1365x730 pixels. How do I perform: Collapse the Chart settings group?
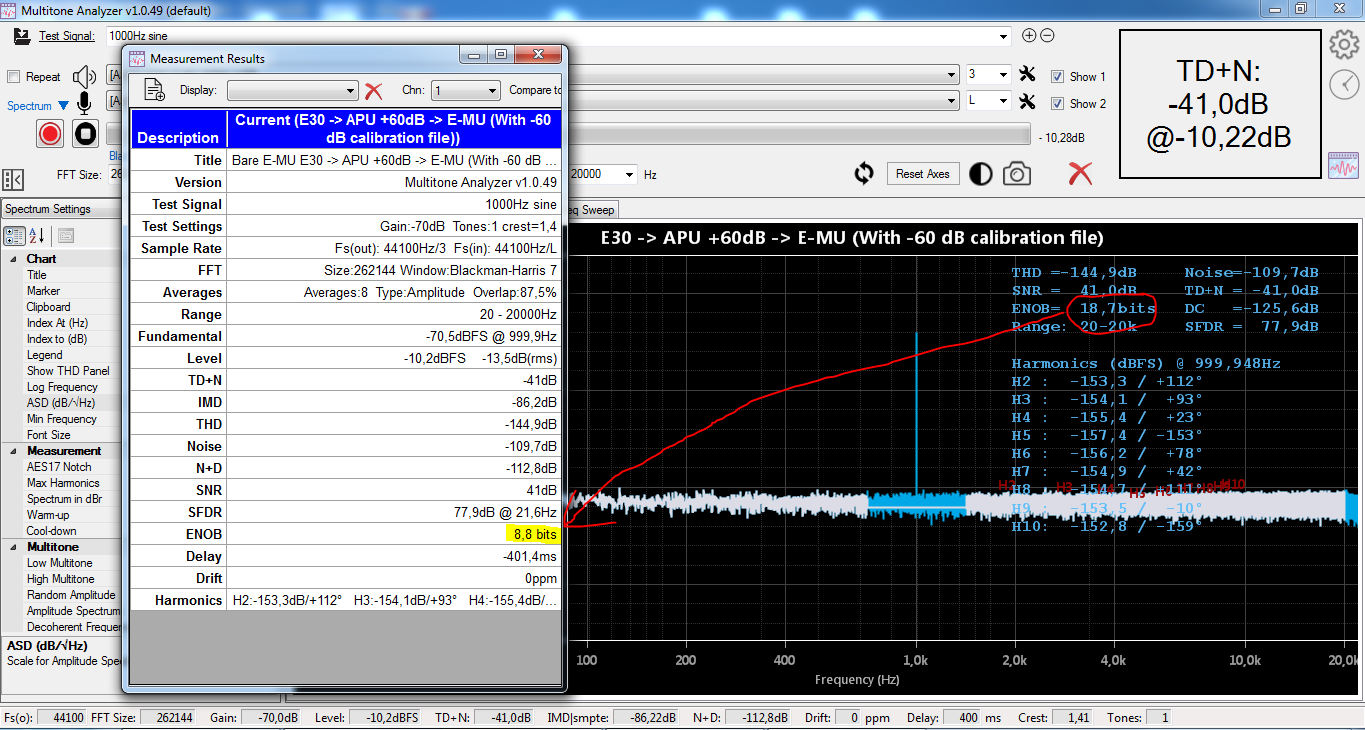[14, 259]
